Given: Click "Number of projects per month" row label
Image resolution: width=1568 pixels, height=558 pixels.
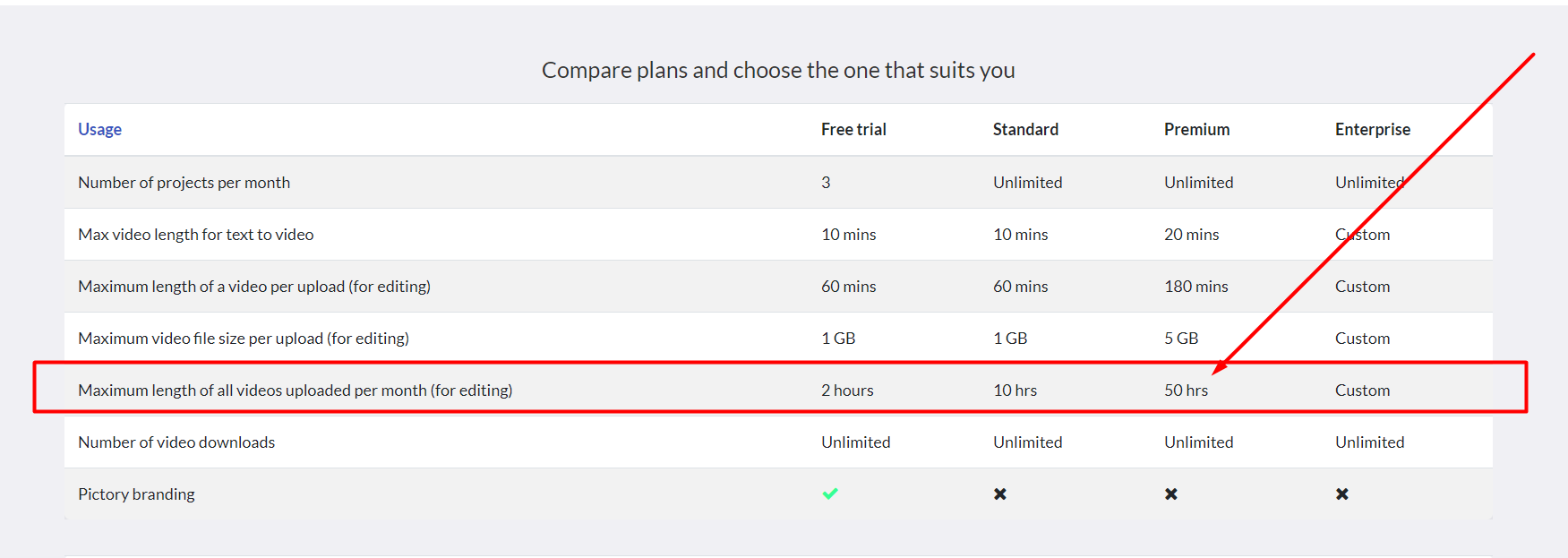Looking at the screenshot, I should click(x=184, y=183).
